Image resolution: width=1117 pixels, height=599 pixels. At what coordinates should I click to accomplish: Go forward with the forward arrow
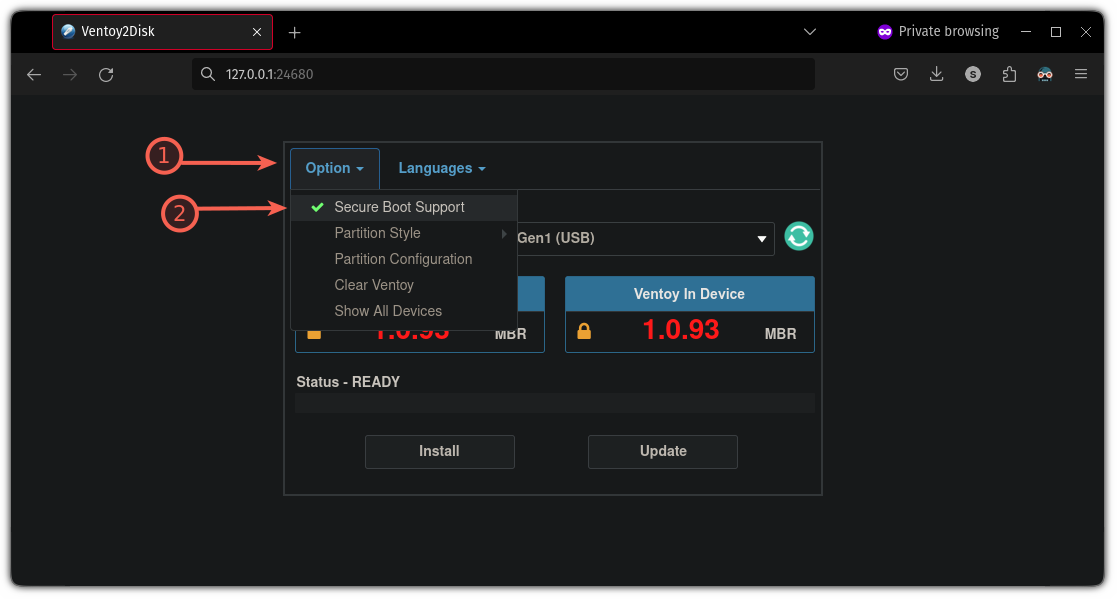(x=70, y=75)
